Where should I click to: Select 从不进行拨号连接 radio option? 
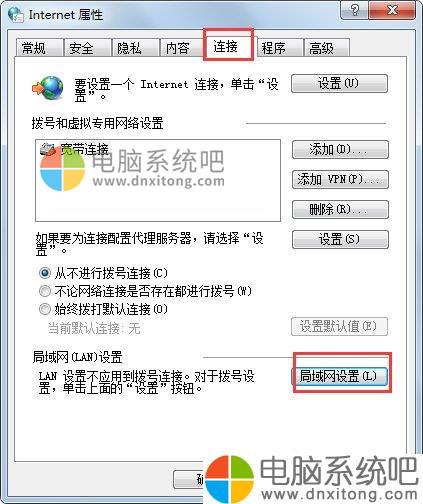(x=45, y=273)
